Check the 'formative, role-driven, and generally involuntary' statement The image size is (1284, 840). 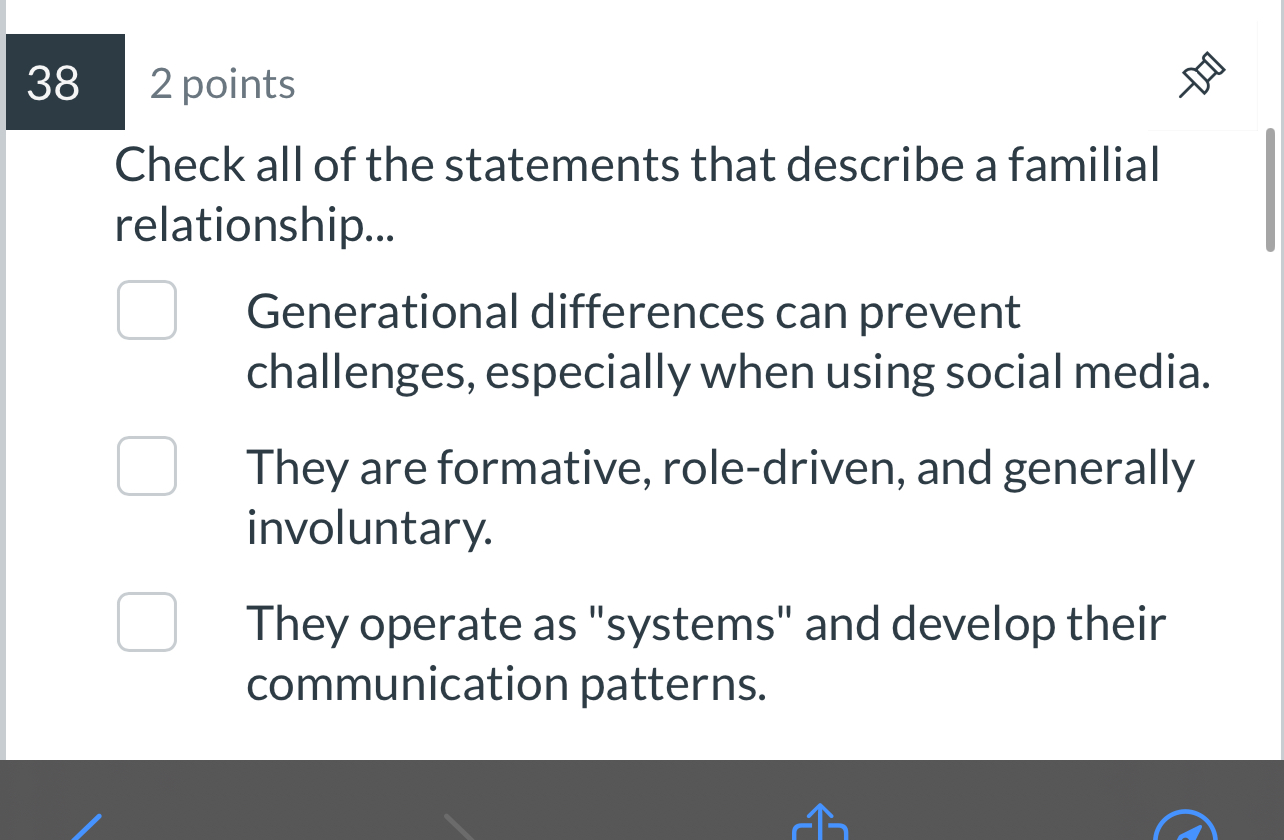(146, 466)
